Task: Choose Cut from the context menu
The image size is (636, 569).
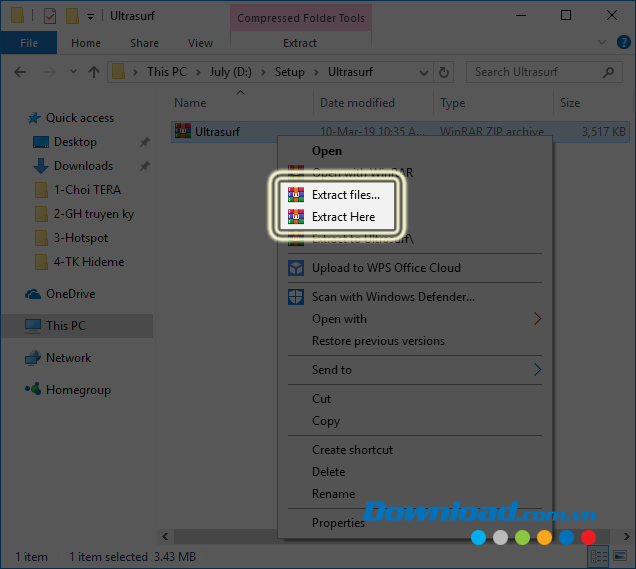Action: [x=415, y=399]
